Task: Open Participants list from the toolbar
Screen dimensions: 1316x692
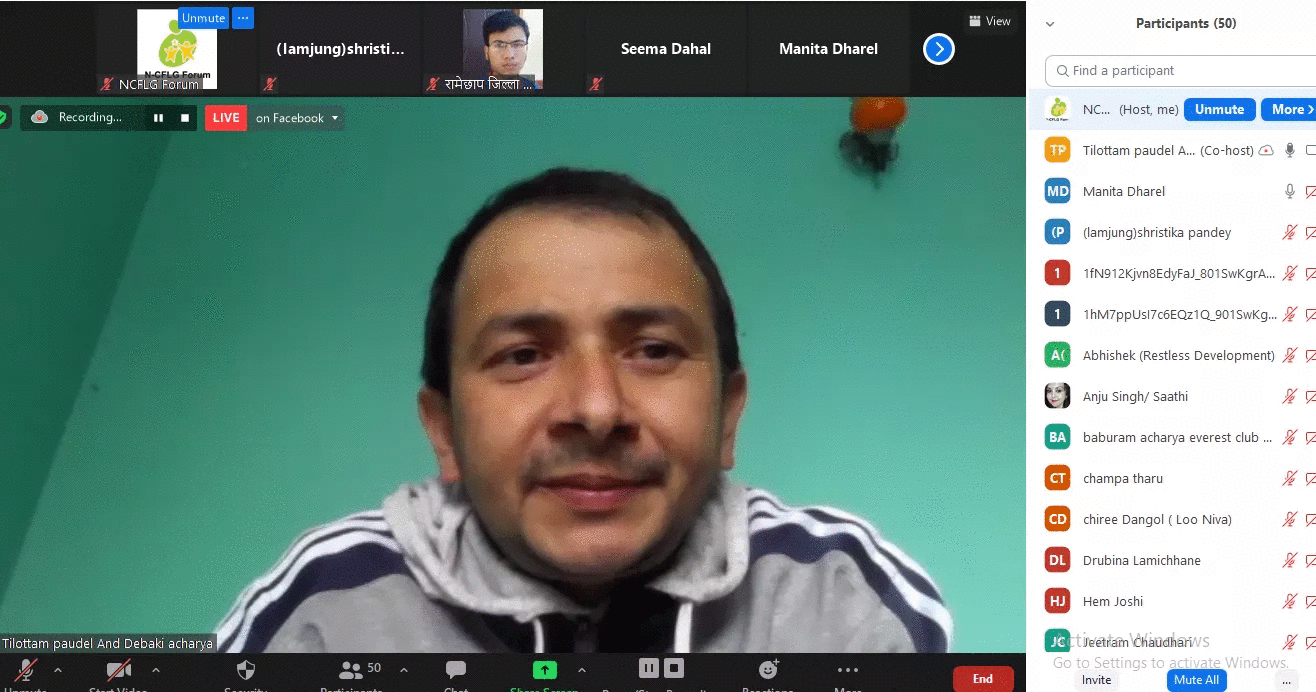Action: [x=351, y=670]
